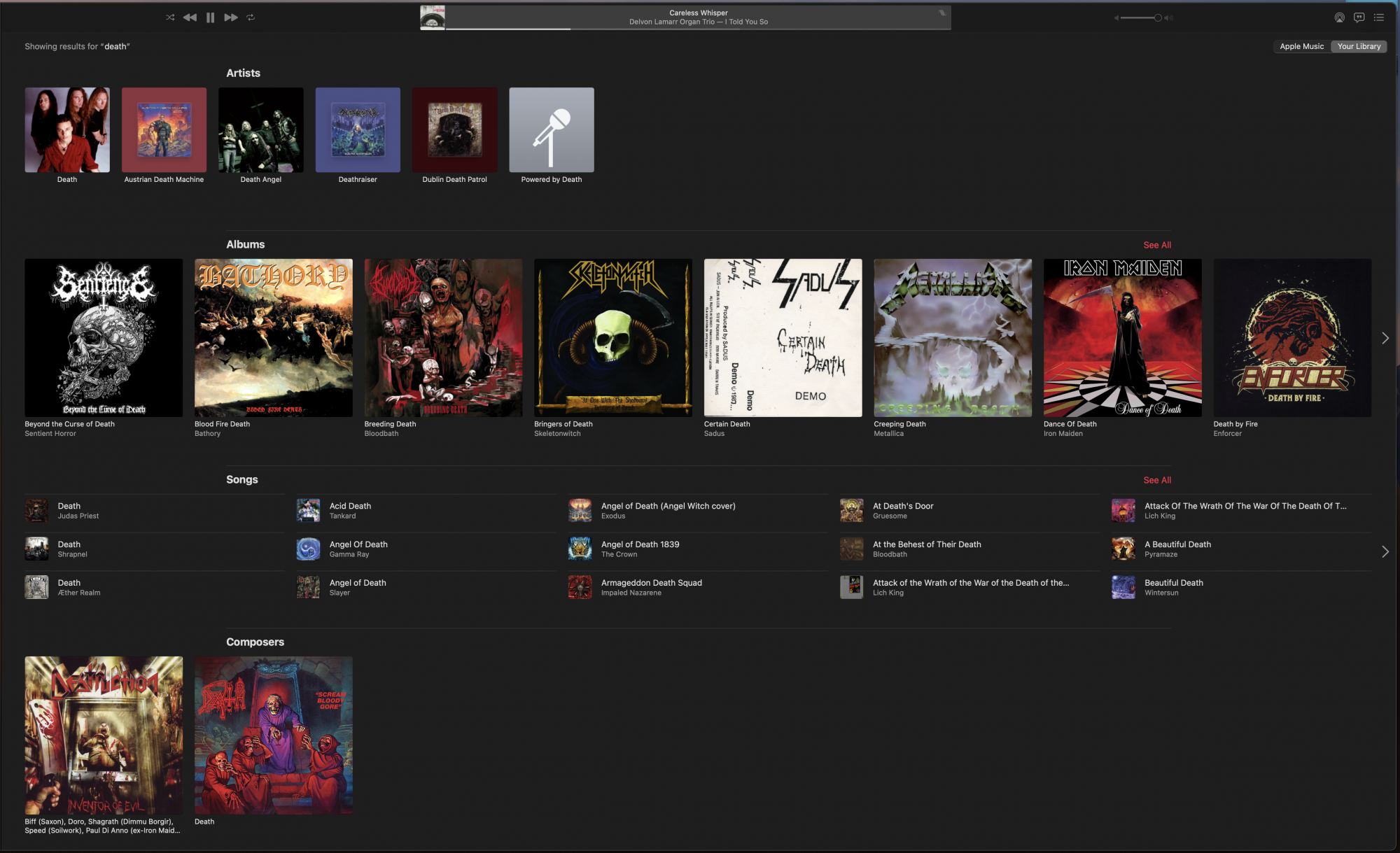Show next albums with right chevron
Image resolution: width=1400 pixels, height=853 pixels.
pos(1385,338)
